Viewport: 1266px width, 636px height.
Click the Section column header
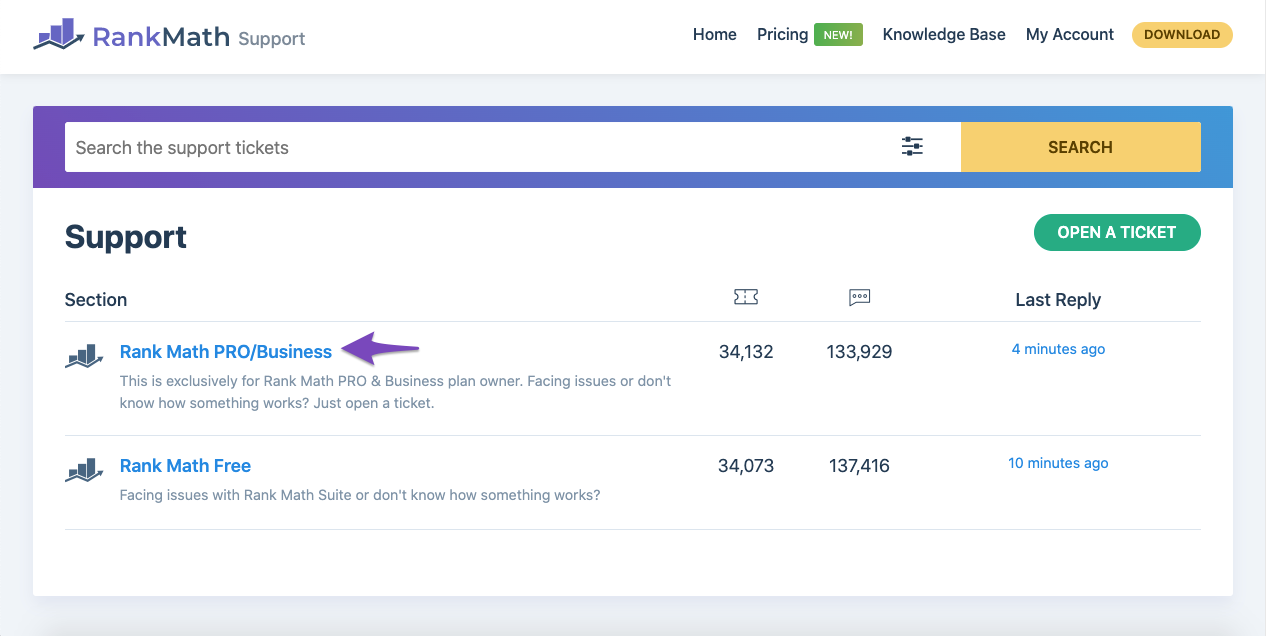(x=96, y=300)
